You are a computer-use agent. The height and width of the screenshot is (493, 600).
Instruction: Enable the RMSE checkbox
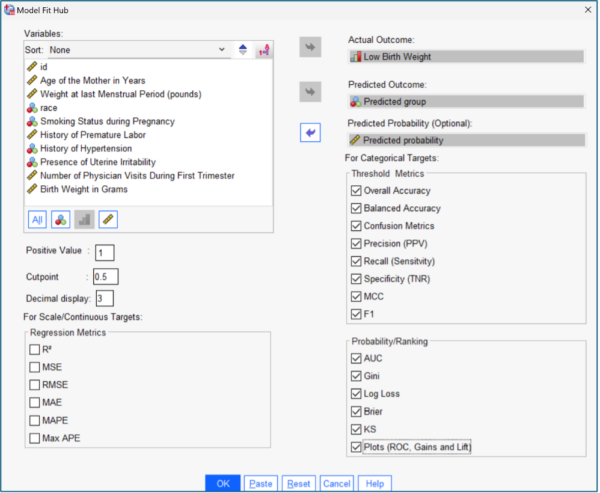coord(34,385)
